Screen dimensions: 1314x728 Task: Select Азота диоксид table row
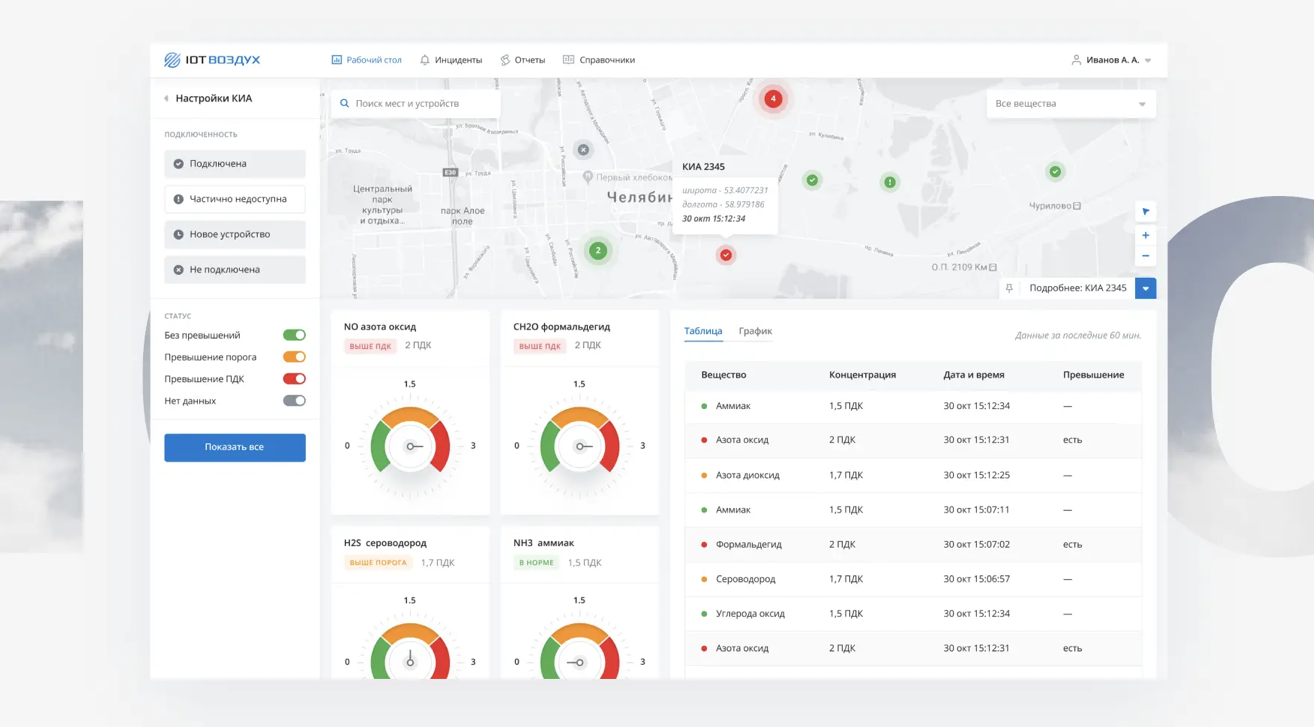[913, 475]
